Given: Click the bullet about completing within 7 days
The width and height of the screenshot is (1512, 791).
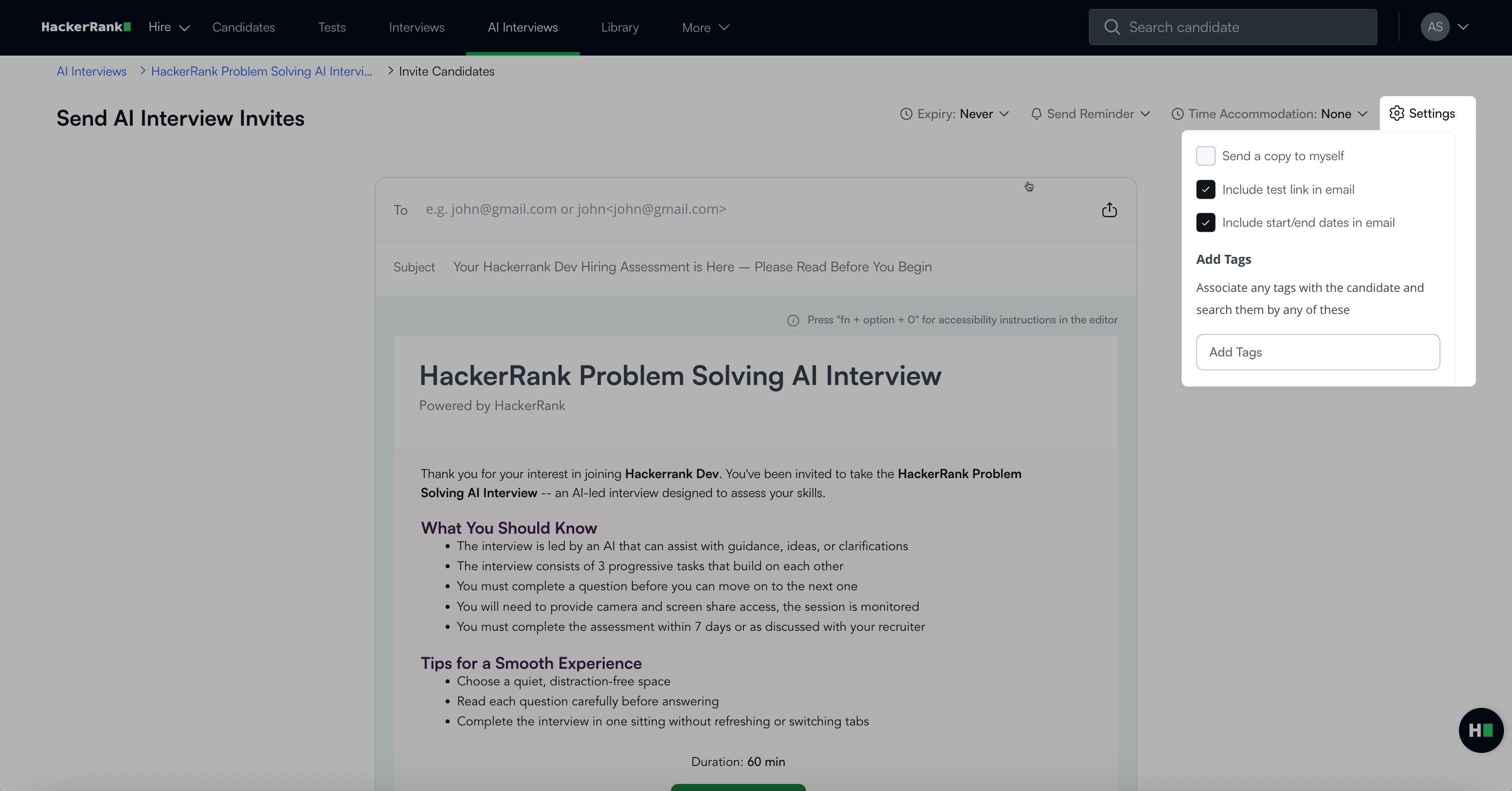Looking at the screenshot, I should click(691, 626).
